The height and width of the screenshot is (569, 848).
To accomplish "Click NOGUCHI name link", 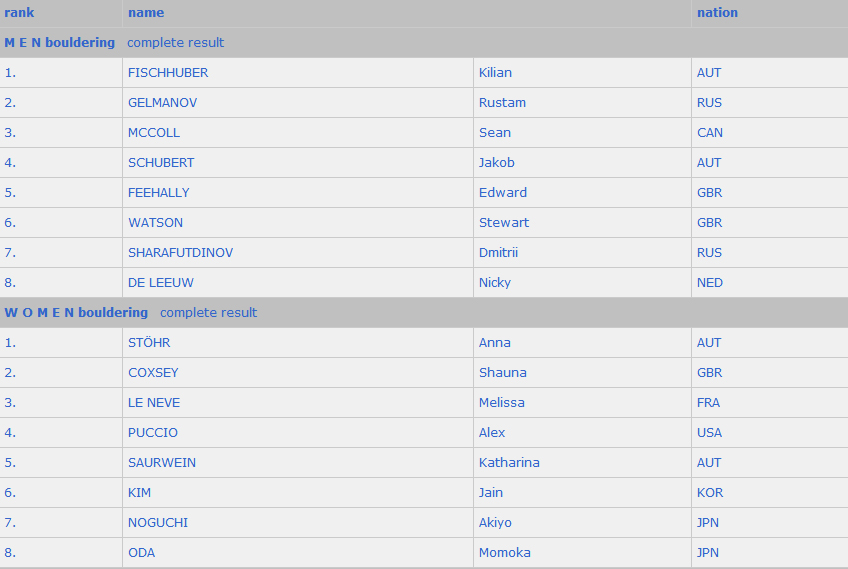I will pyautogui.click(x=158, y=523).
